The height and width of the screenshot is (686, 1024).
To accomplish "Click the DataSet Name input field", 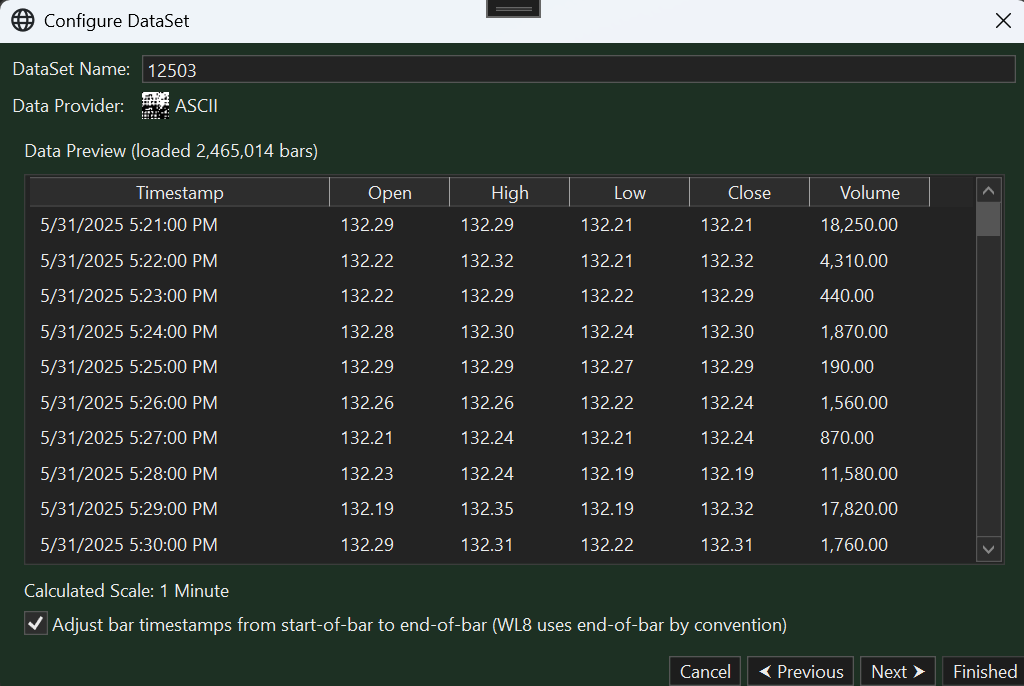I will [x=578, y=70].
